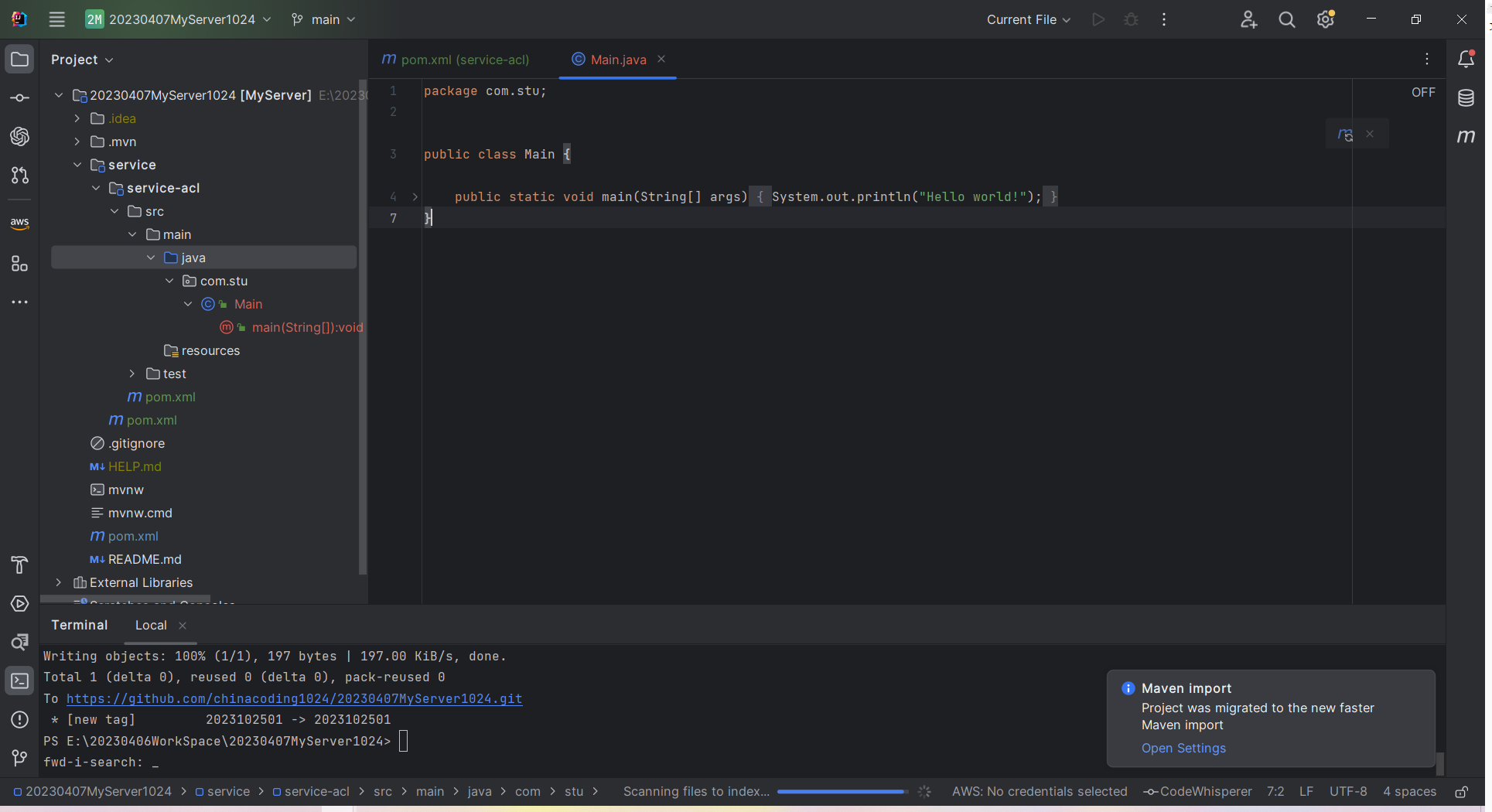Open the Commit tool window icon
The height and width of the screenshot is (812, 1492).
coord(20,98)
